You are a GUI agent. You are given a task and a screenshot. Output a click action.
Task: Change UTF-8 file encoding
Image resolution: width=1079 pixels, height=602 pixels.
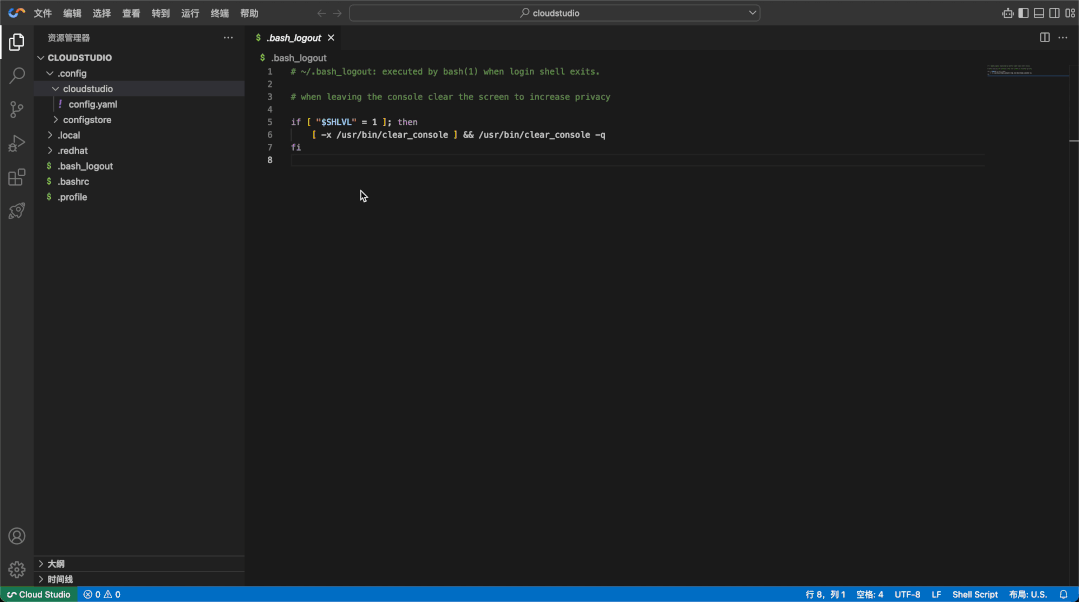tap(907, 594)
